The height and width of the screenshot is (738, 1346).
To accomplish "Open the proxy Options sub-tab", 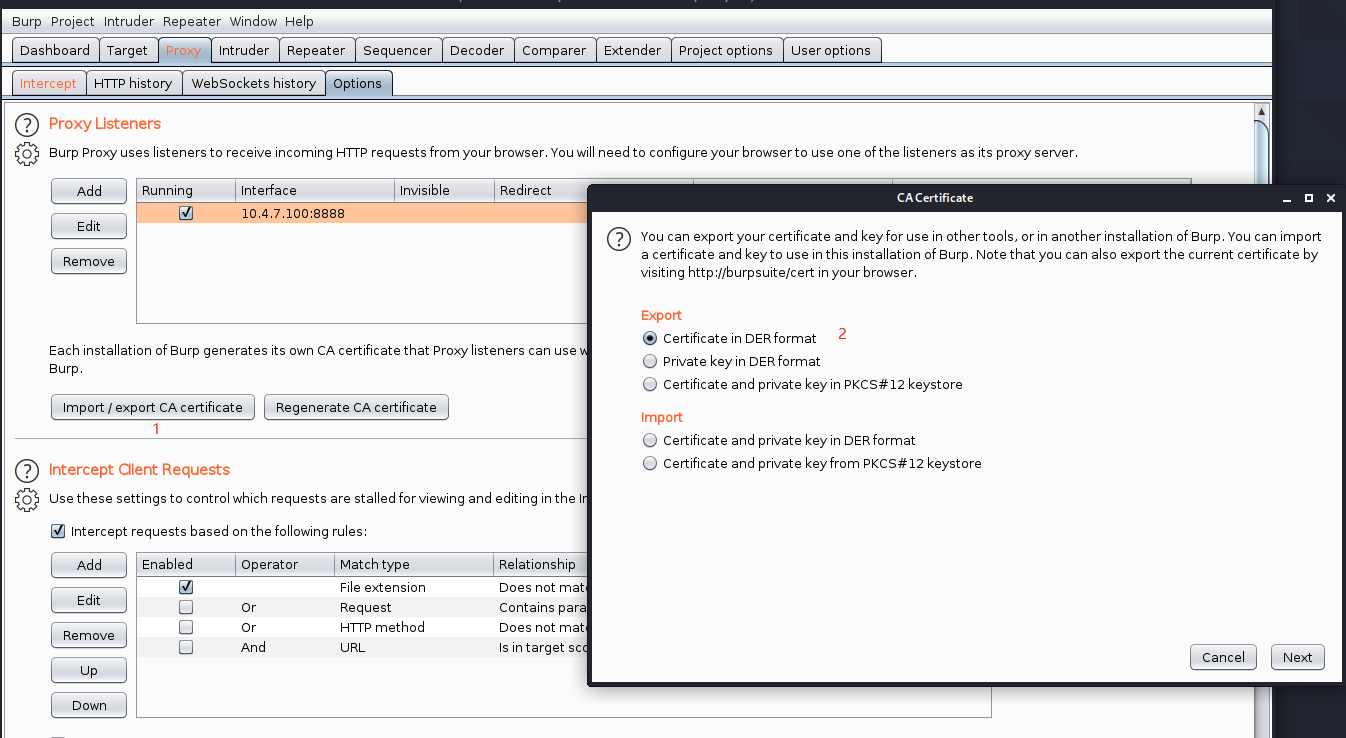I will (358, 83).
